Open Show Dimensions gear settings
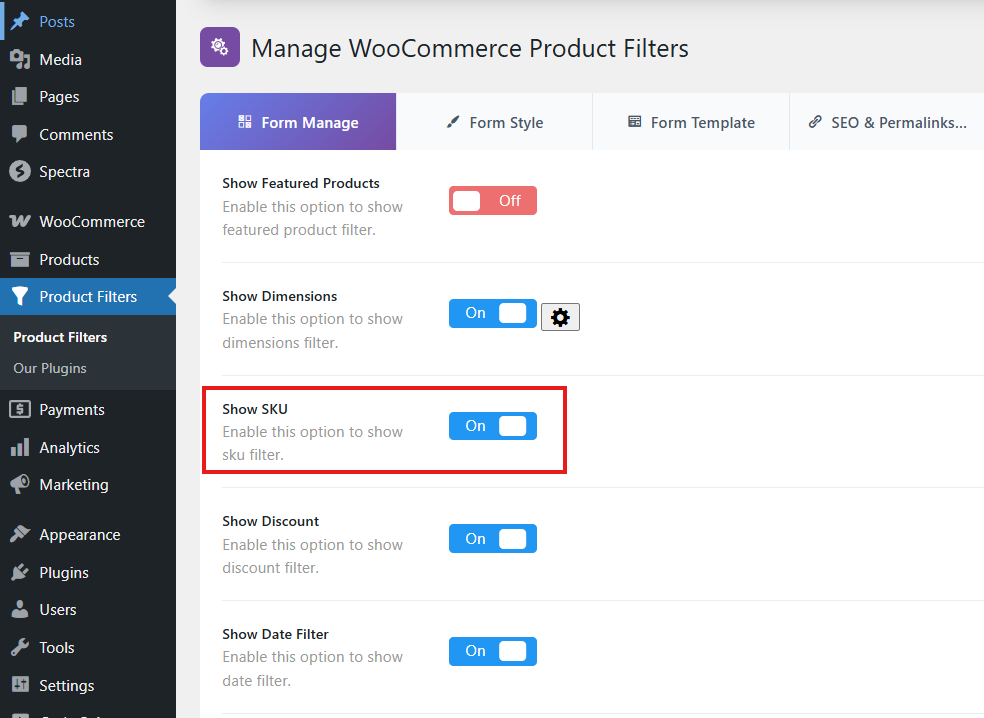 click(560, 317)
